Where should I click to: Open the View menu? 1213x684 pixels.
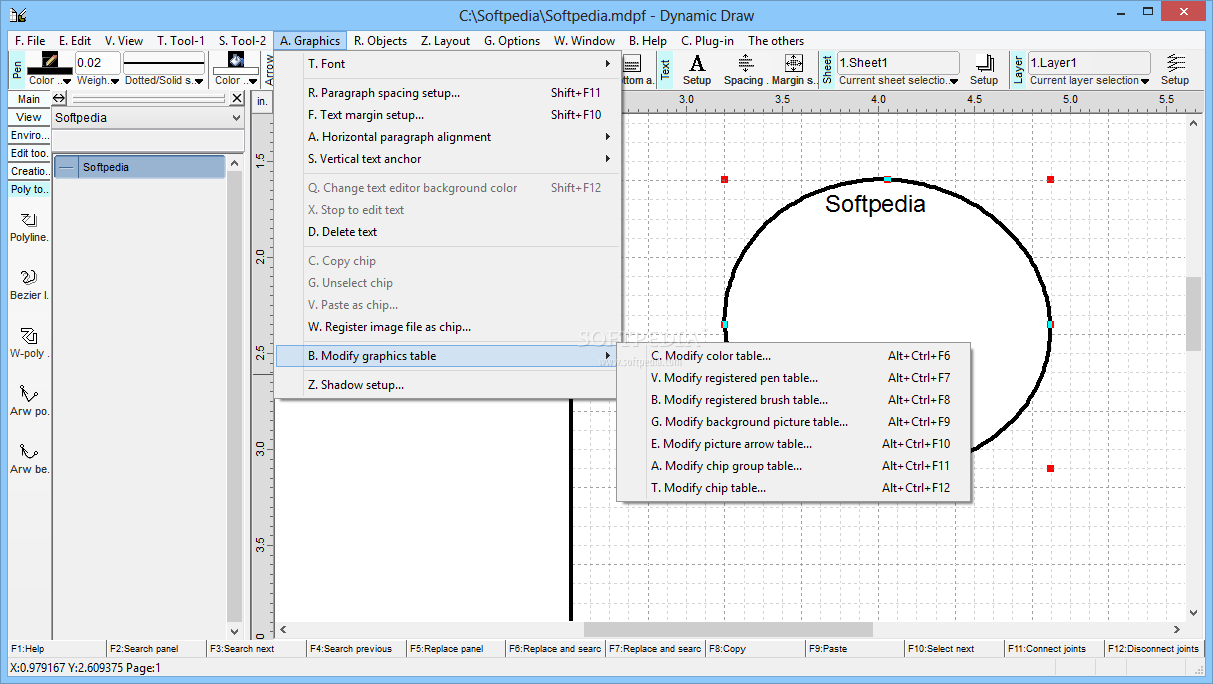[x=124, y=41]
